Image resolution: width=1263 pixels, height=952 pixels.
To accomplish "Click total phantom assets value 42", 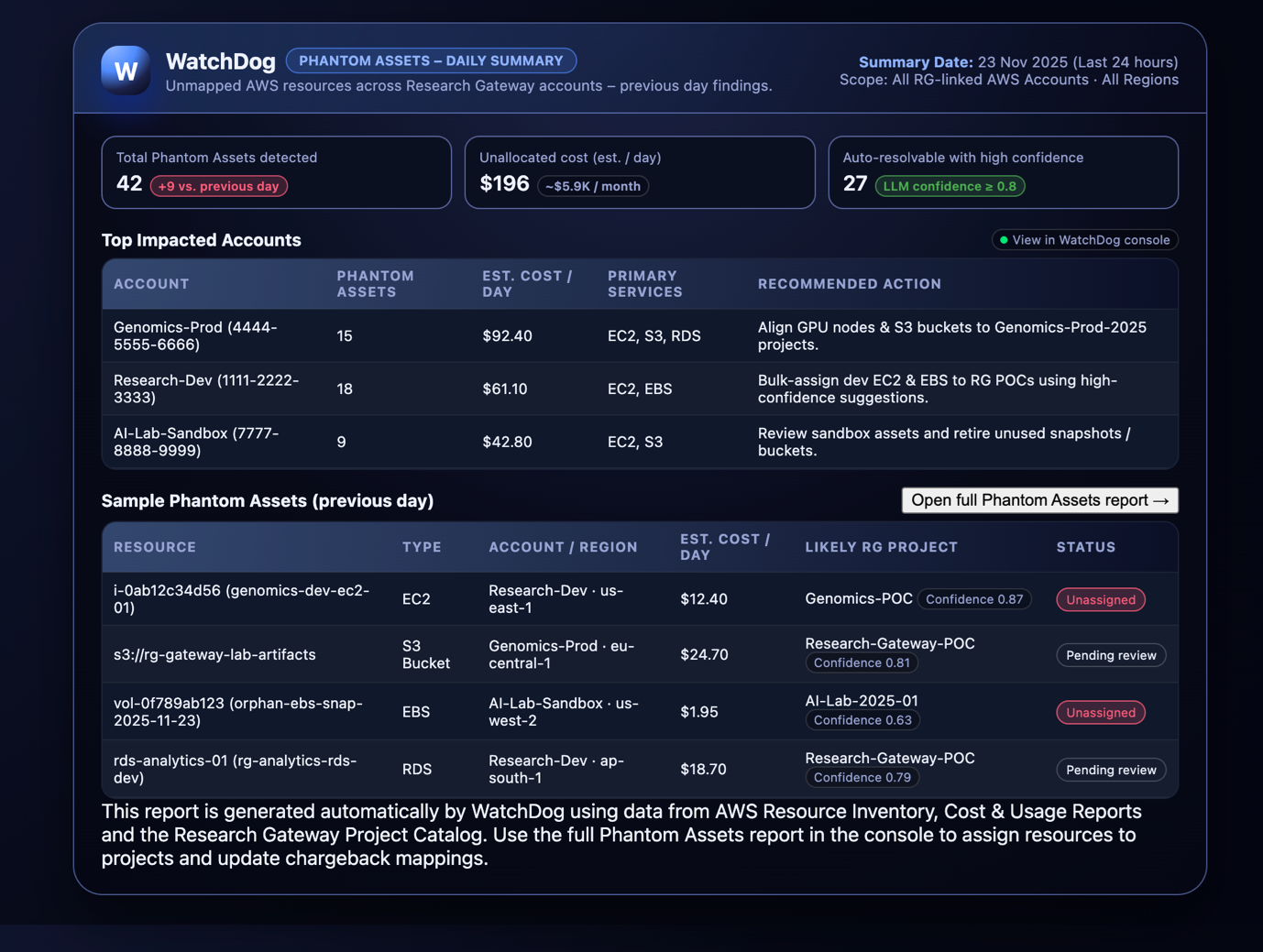I will [x=129, y=184].
